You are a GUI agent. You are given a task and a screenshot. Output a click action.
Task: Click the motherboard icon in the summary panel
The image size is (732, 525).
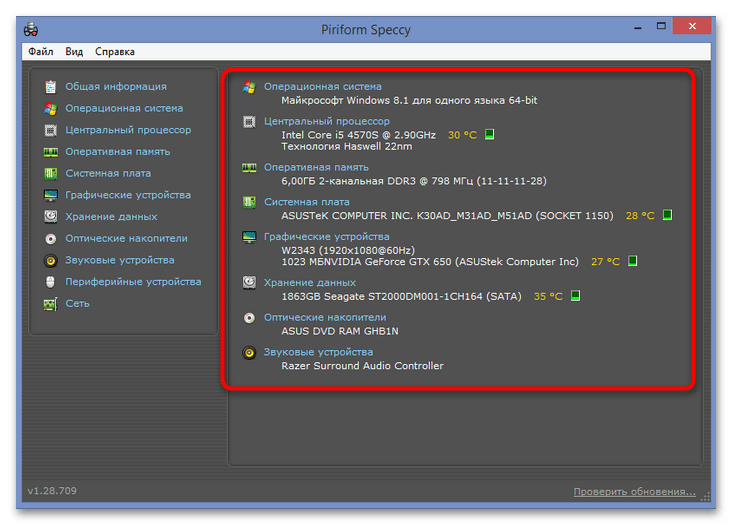click(249, 203)
